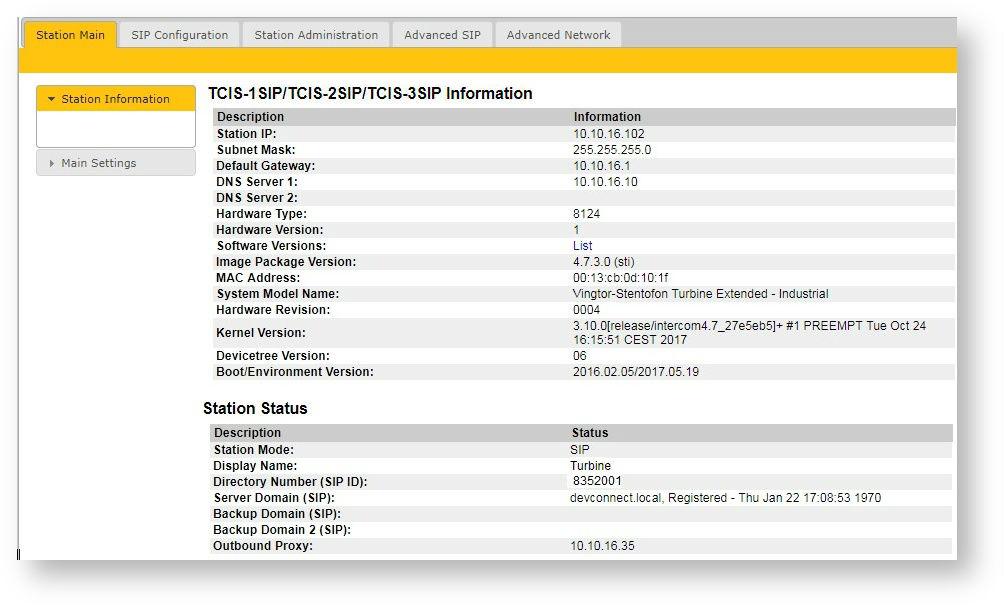Click the System Model Name value
1005x608 pixels.
click(700, 294)
